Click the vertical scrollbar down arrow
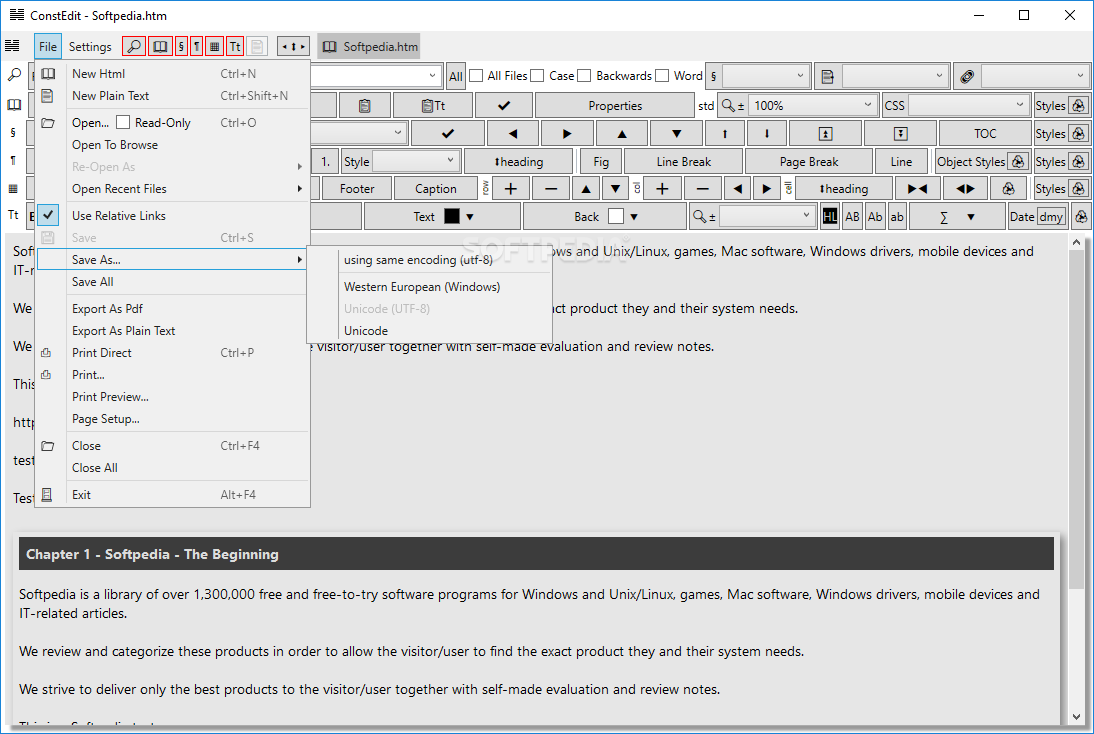 coord(1077,717)
